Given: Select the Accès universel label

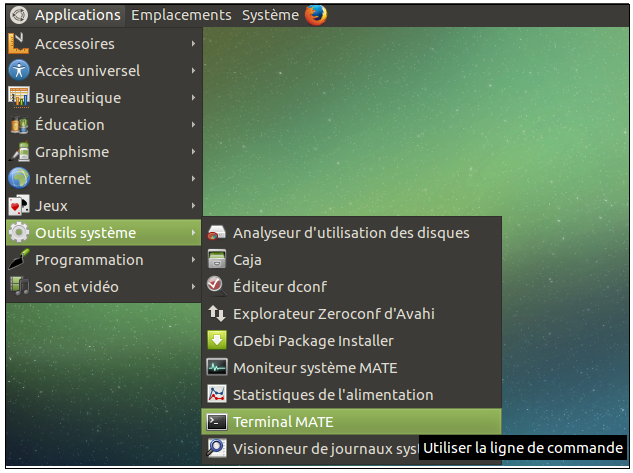Looking at the screenshot, I should pyautogui.click(x=88, y=71).
